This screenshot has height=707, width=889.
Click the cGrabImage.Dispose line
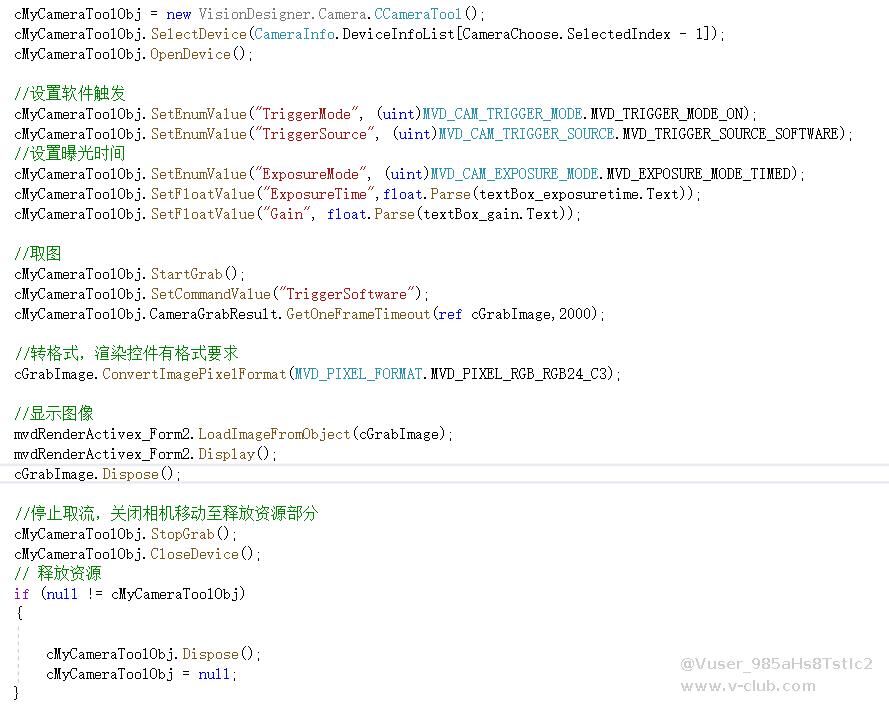click(97, 474)
